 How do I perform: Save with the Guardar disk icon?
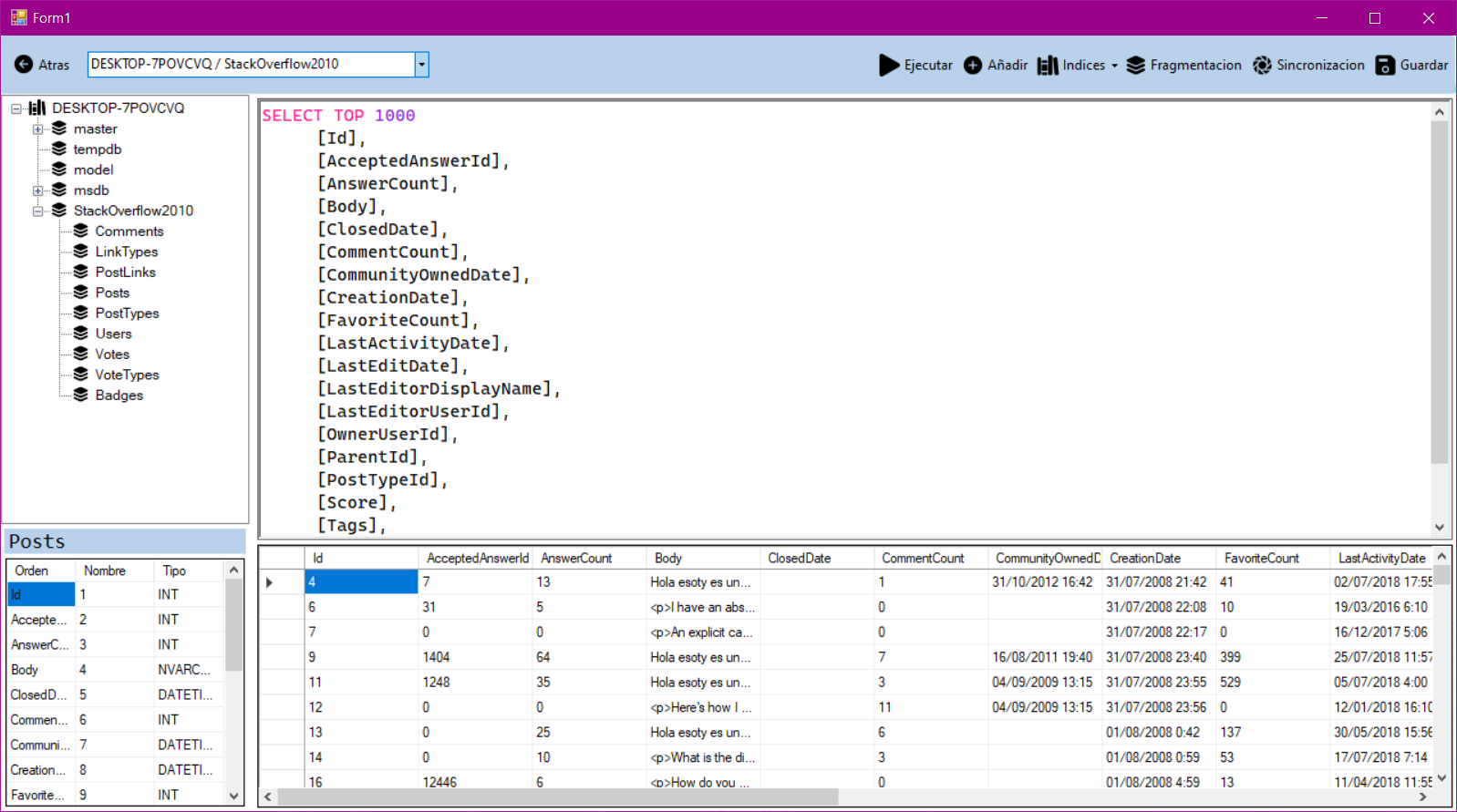pos(1385,65)
